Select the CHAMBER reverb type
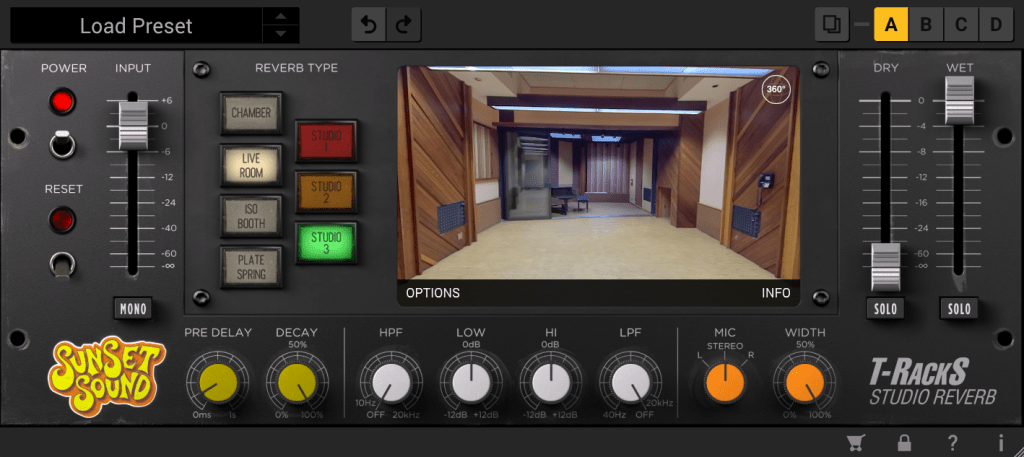The image size is (1024, 457). pyautogui.click(x=251, y=113)
